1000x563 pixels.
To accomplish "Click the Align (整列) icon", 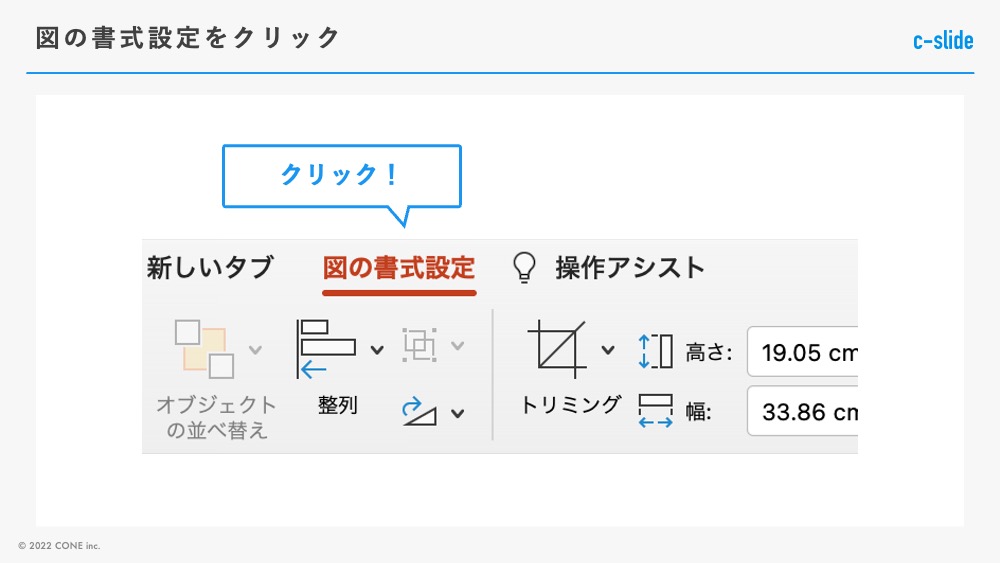I will click(326, 349).
